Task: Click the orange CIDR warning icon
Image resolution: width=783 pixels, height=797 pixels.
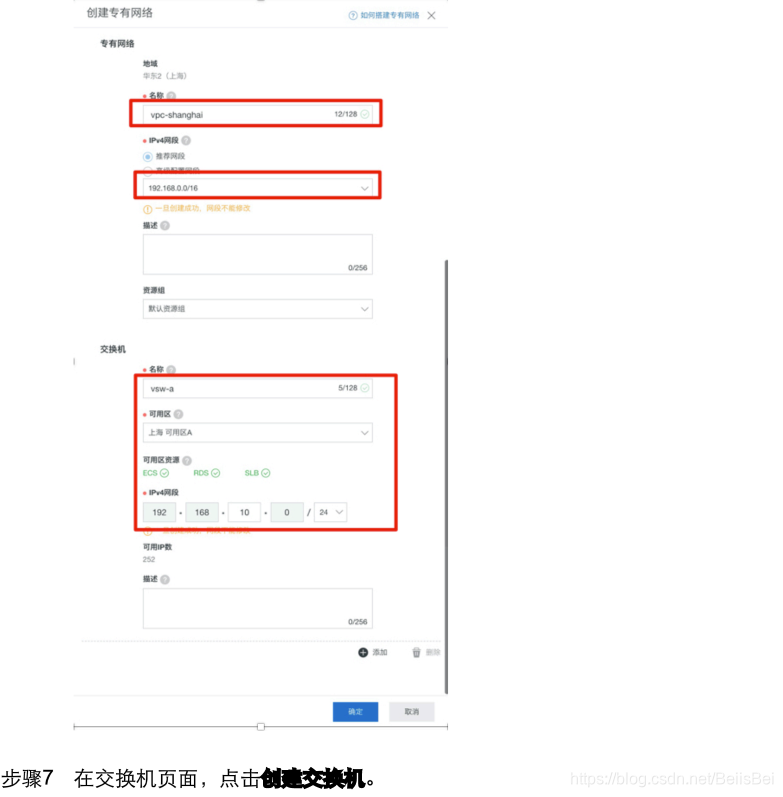Action: click(147, 209)
